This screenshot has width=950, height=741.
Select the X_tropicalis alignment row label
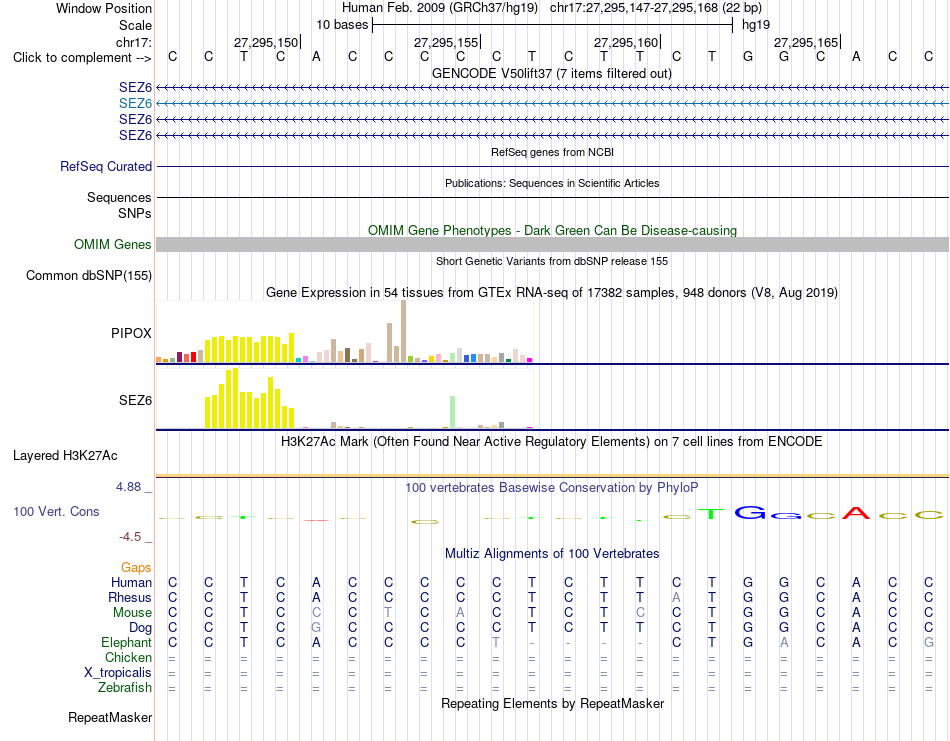118,673
